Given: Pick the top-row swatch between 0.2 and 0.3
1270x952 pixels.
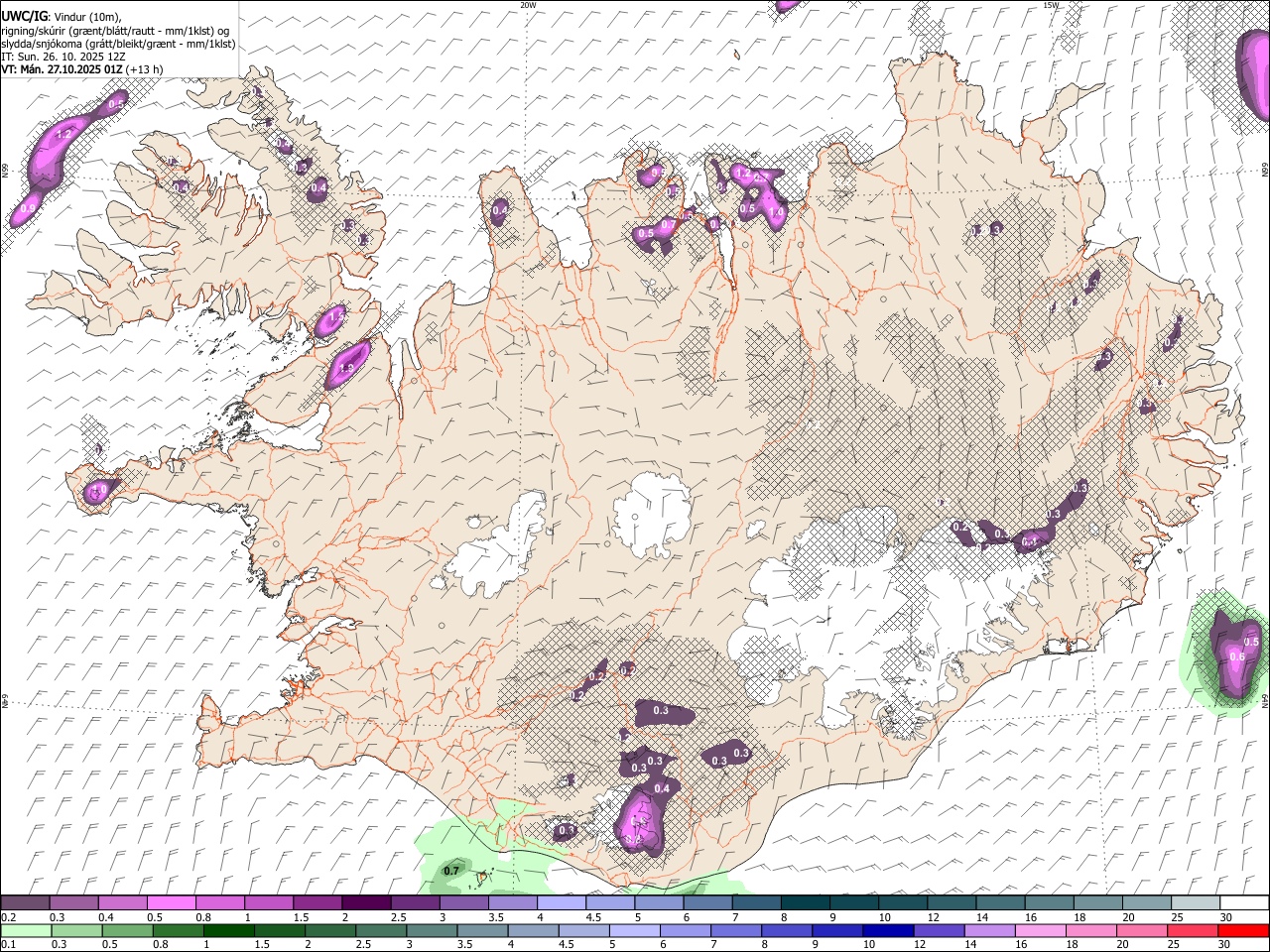Looking at the screenshot, I should pyautogui.click(x=26, y=903).
